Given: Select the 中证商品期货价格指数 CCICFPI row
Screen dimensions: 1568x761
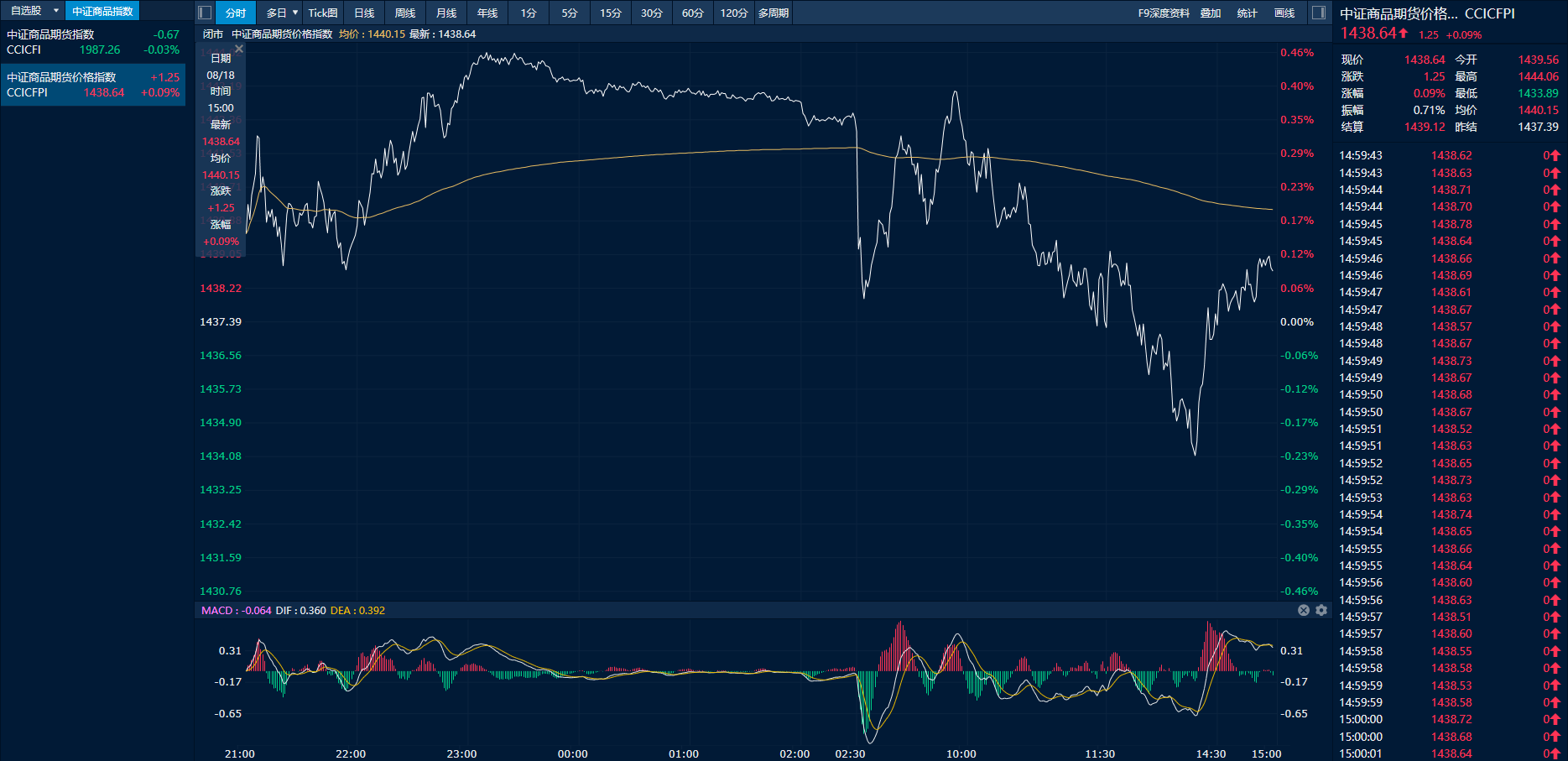Looking at the screenshot, I should click(93, 85).
